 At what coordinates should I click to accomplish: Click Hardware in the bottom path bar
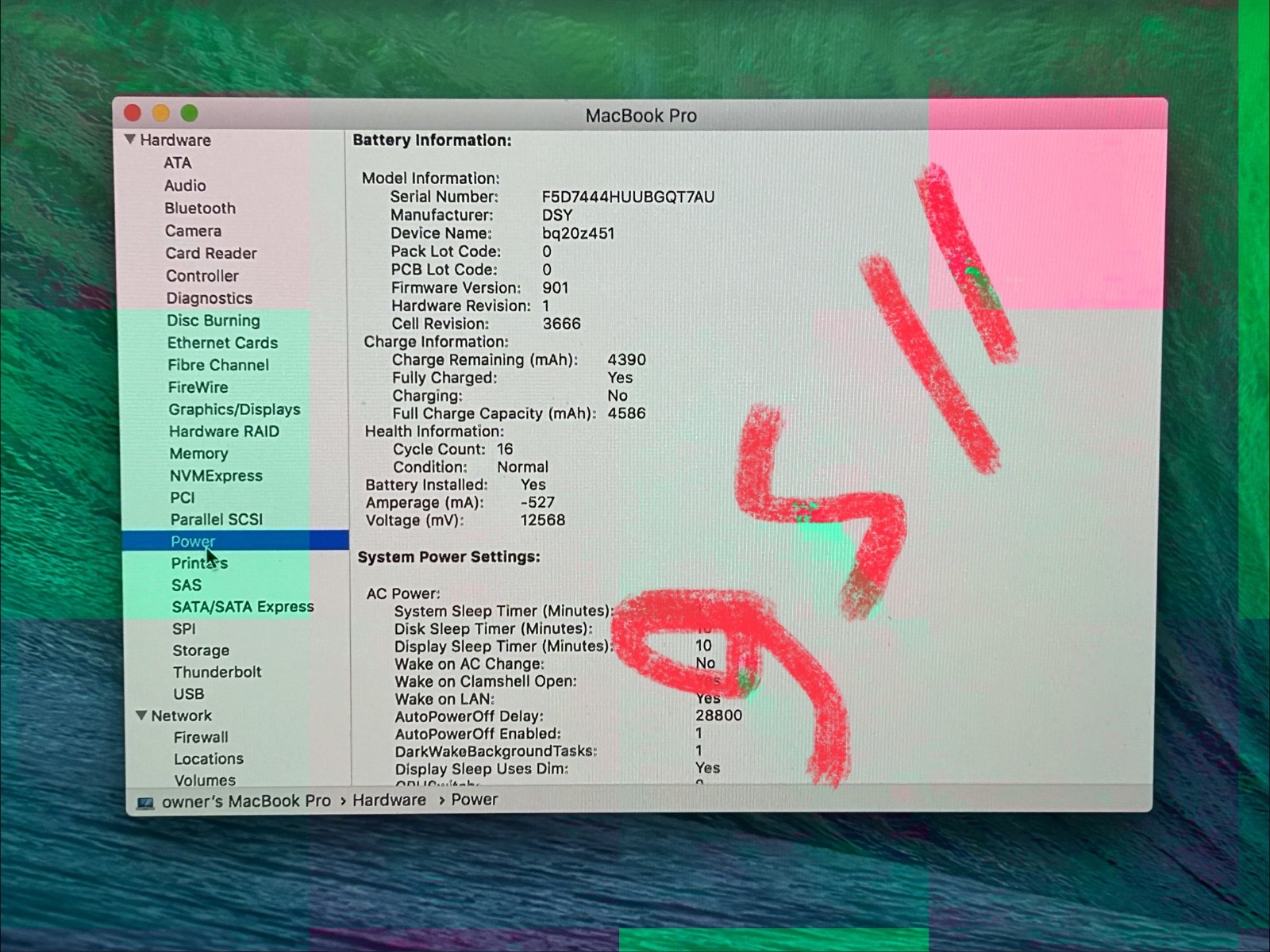pos(389,800)
